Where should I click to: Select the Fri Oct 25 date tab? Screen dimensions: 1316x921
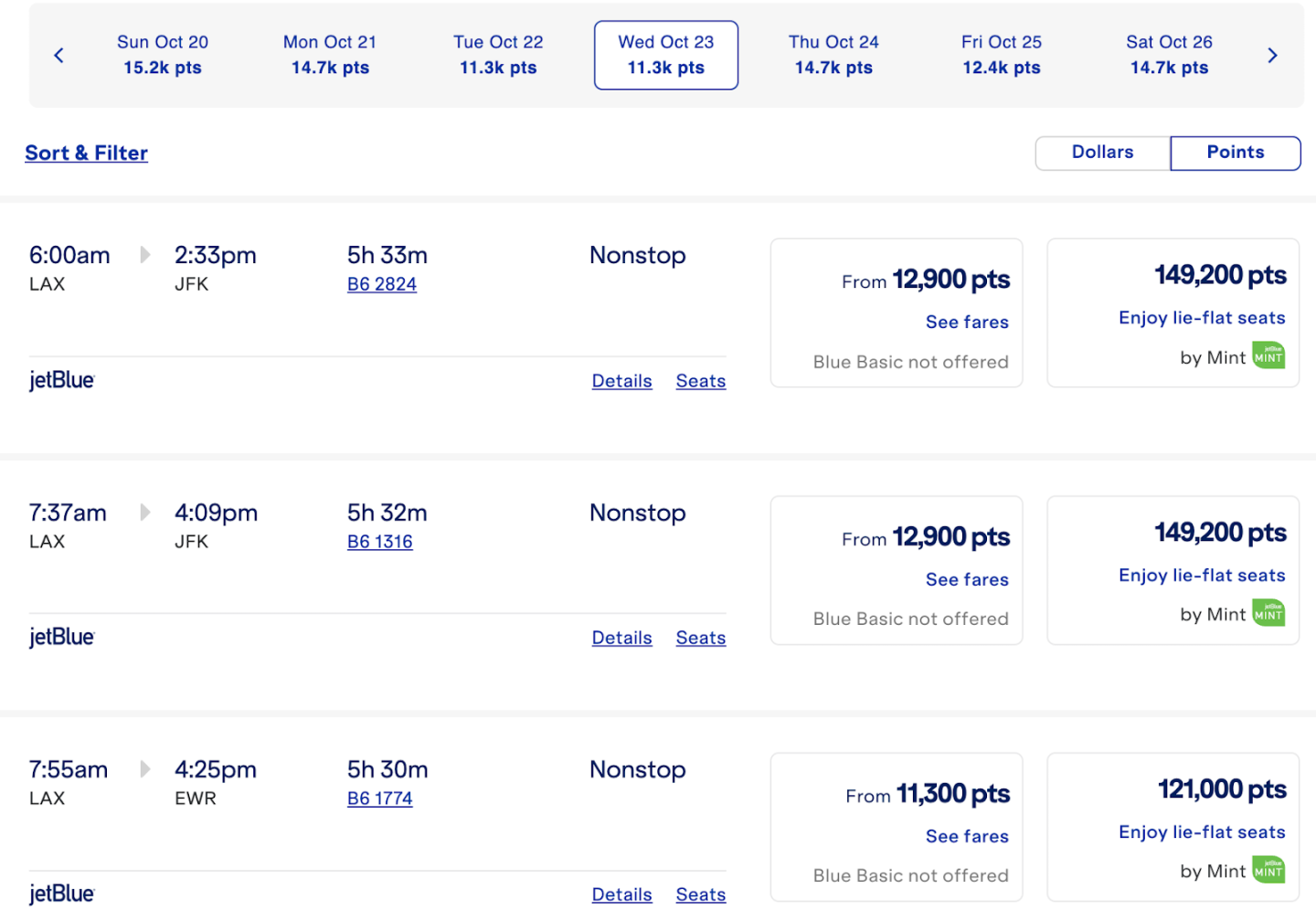pos(1001,55)
